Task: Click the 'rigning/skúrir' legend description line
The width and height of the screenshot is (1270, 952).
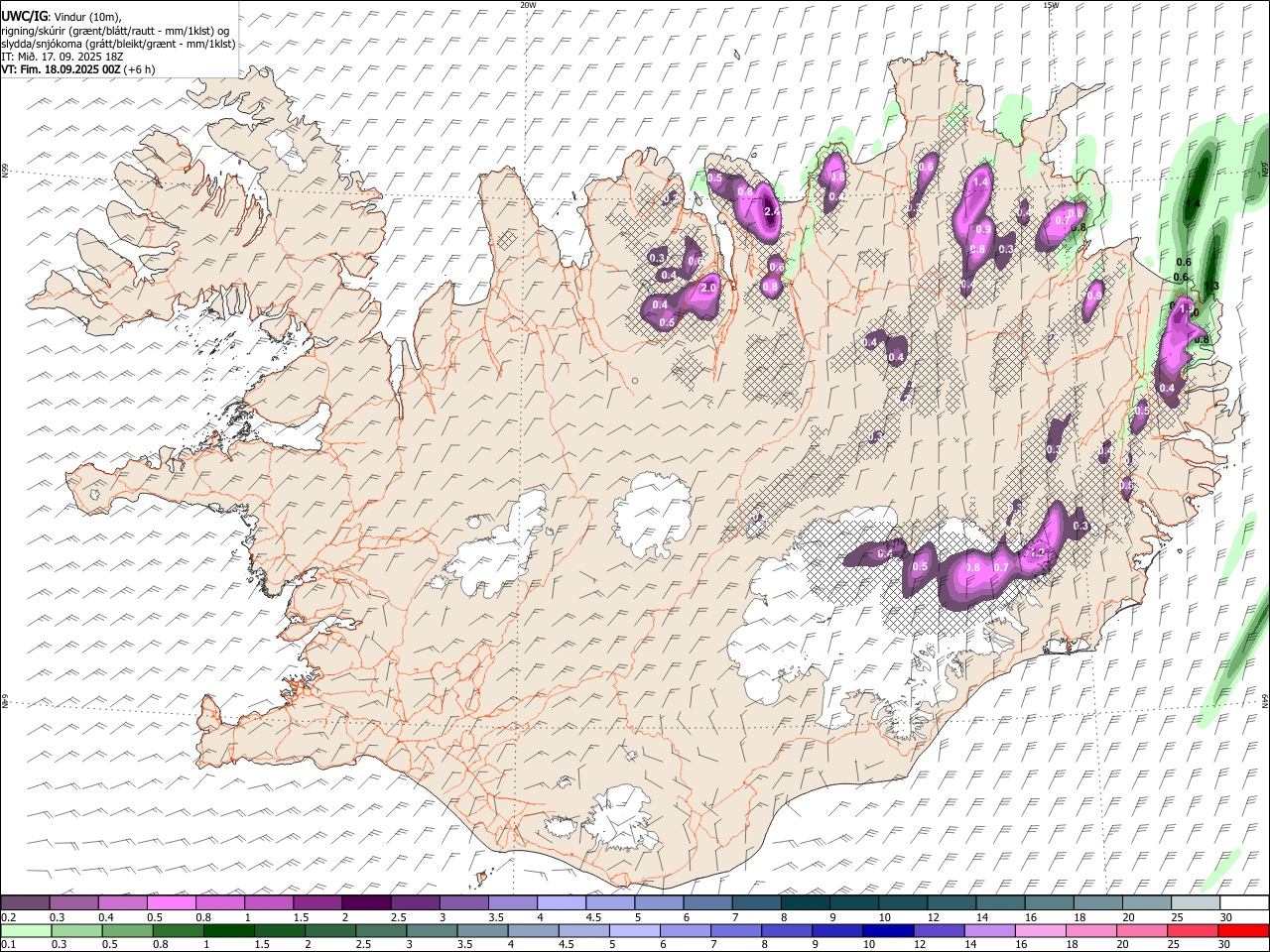Action: point(116,31)
